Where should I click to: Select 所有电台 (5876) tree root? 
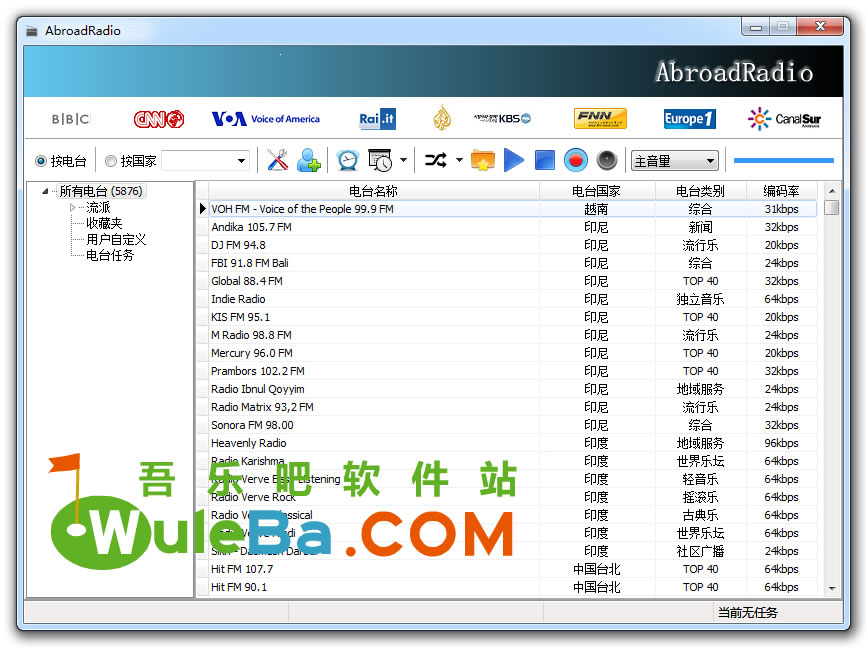(101, 191)
